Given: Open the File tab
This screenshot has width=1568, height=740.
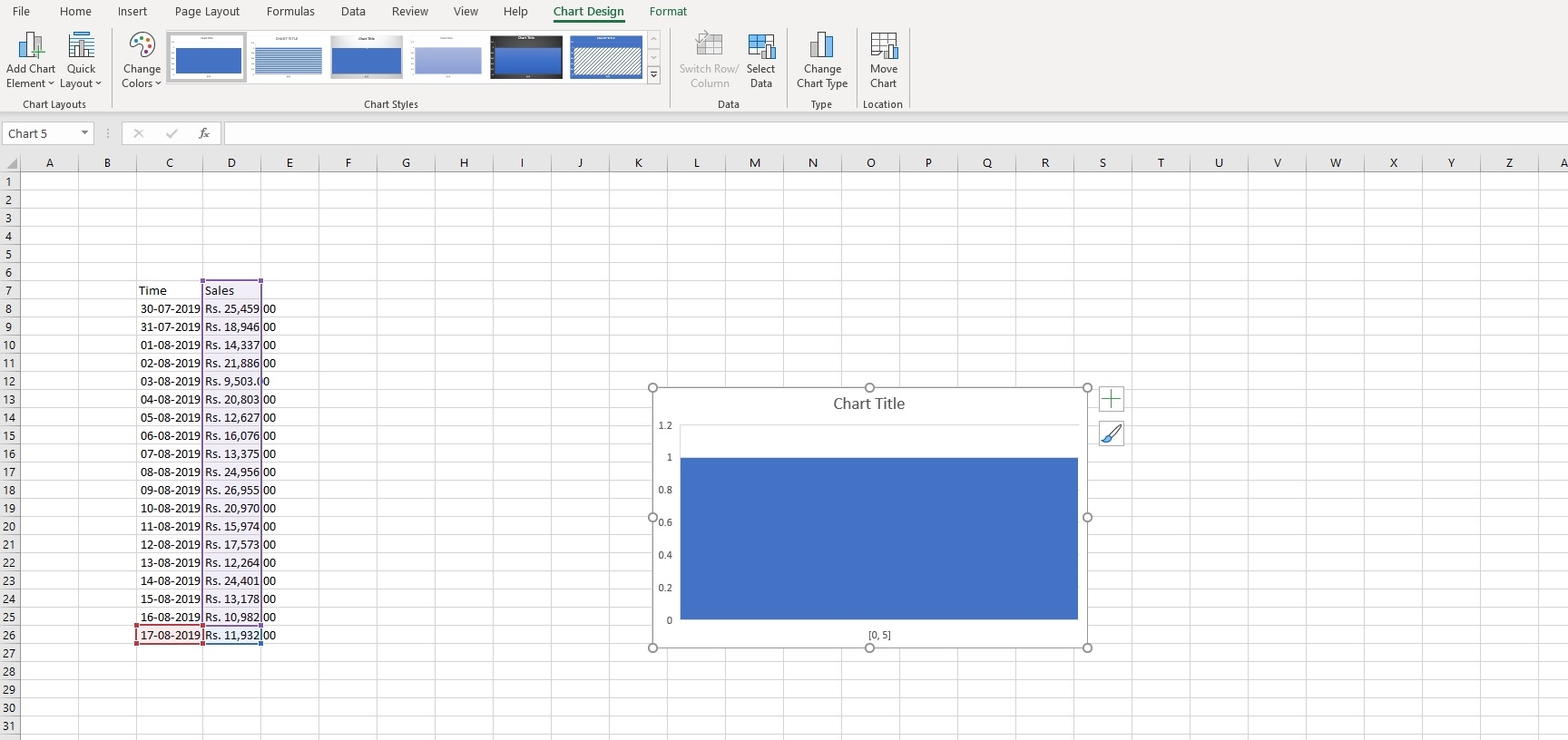Looking at the screenshot, I should tap(21, 12).
